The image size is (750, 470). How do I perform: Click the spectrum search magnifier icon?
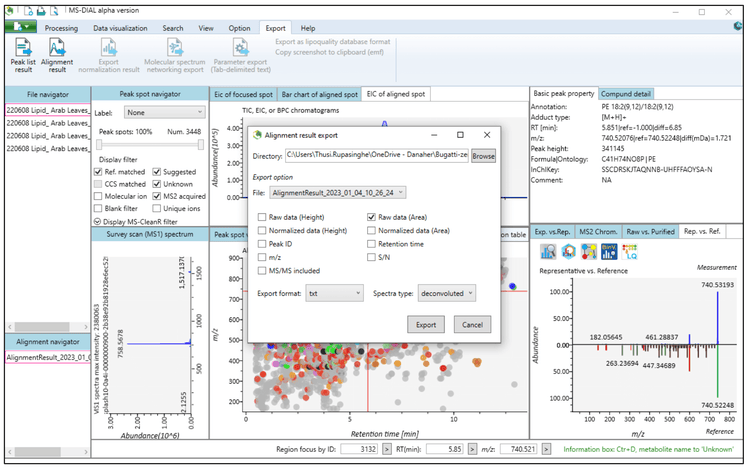point(546,250)
